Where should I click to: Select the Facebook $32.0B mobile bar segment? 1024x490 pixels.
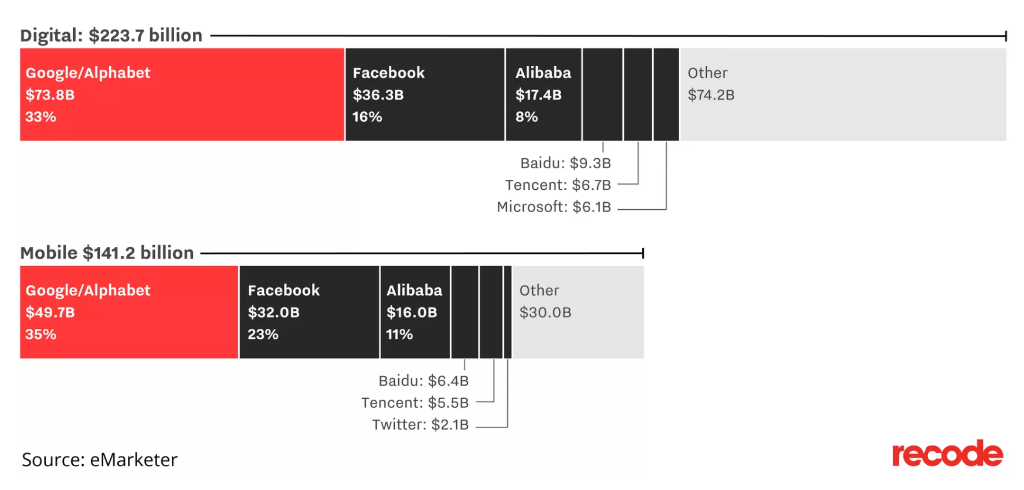tap(310, 312)
